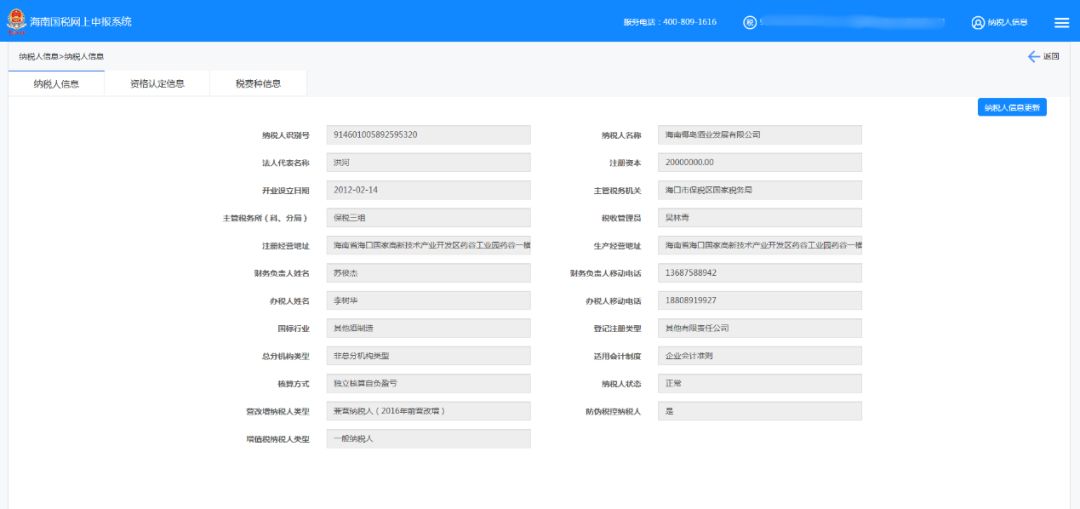The image size is (1080, 509).
Task: Select the 登记注册类型 field
Action: pos(760,329)
